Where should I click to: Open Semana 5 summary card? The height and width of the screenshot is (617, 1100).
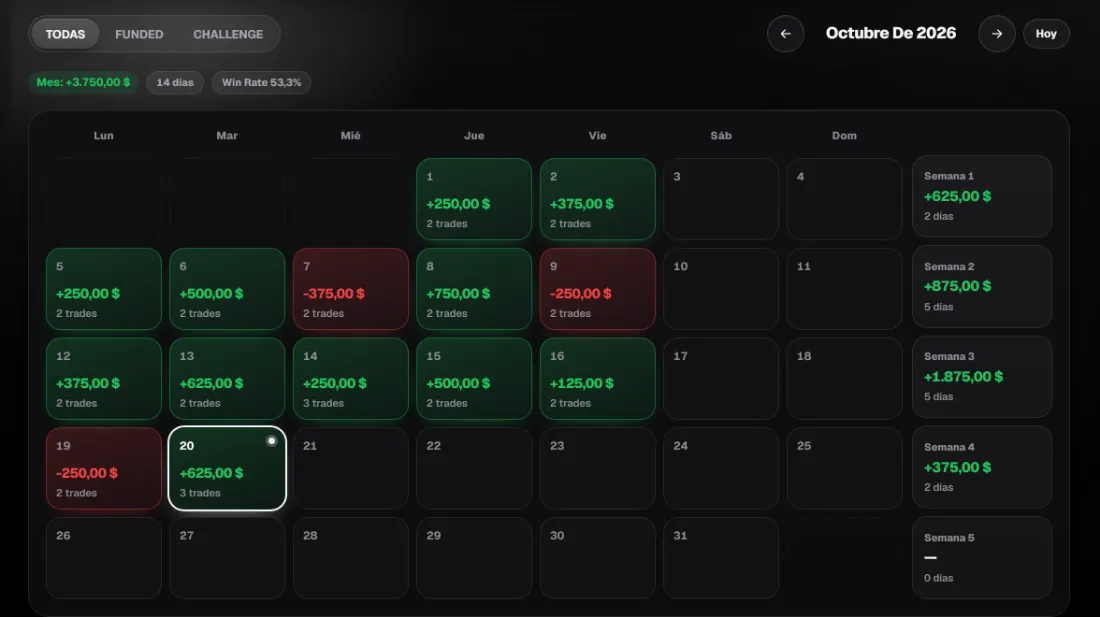tap(981, 557)
